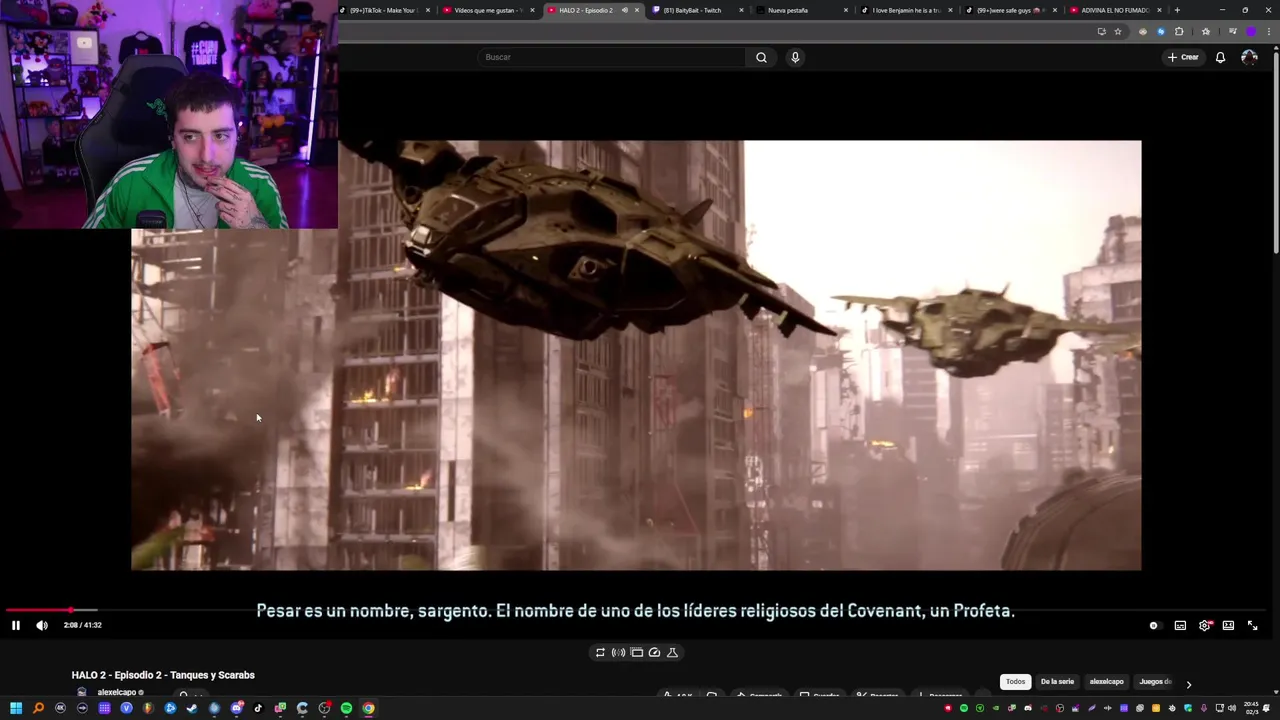The image size is (1280, 720).
Task: Enter fullscreen mode in player
Action: (1252, 625)
